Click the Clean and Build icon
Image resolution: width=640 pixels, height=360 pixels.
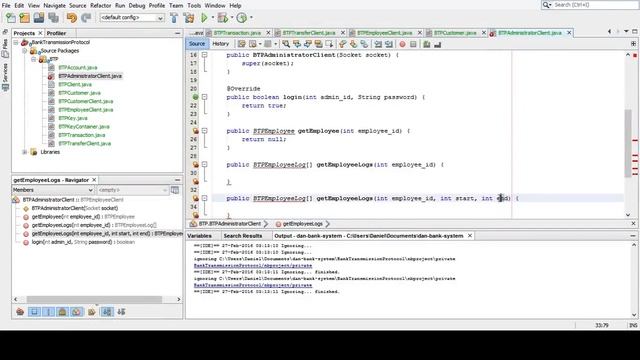point(189,18)
